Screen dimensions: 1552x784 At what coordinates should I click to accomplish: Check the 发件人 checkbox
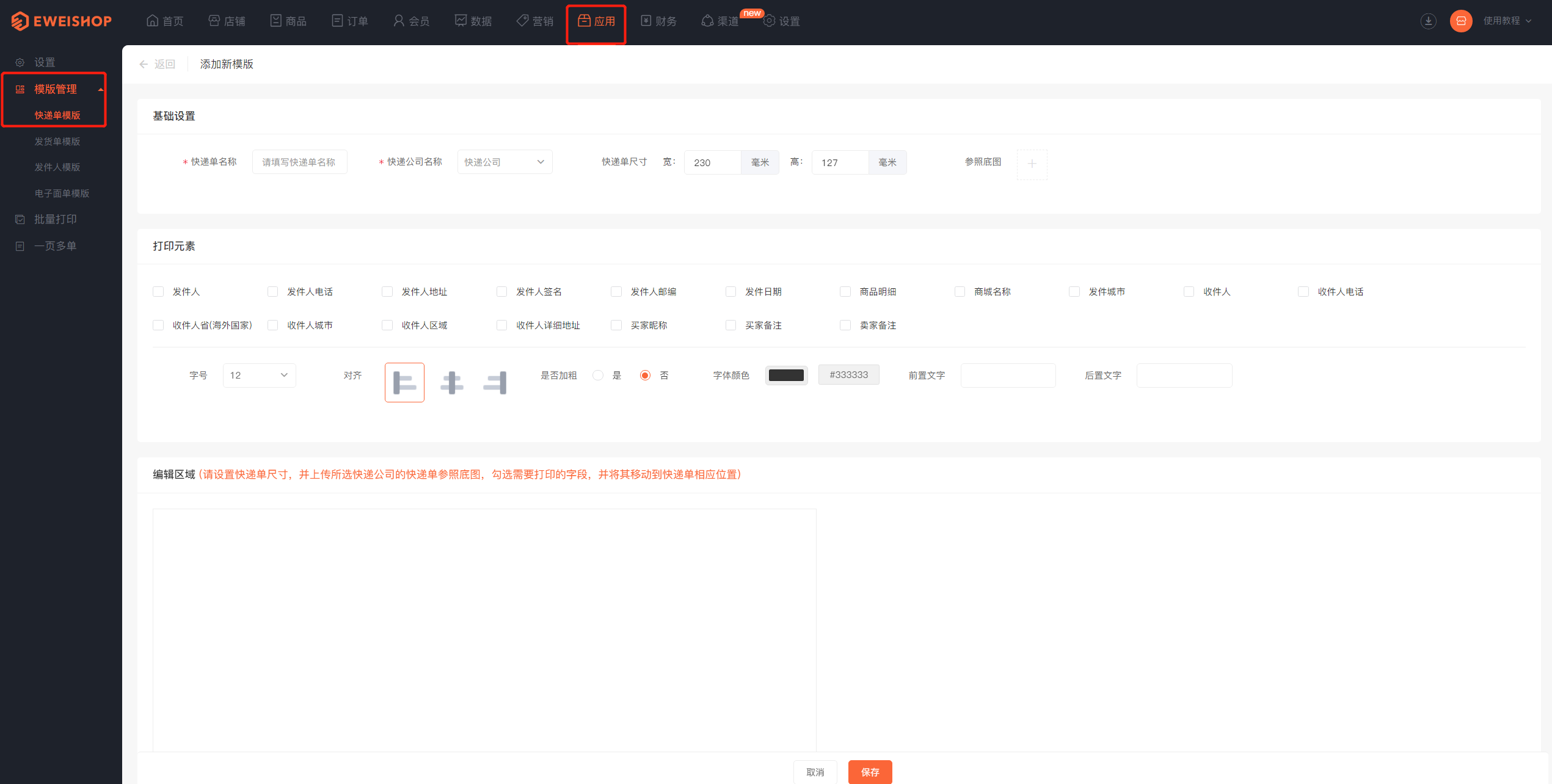pos(158,291)
